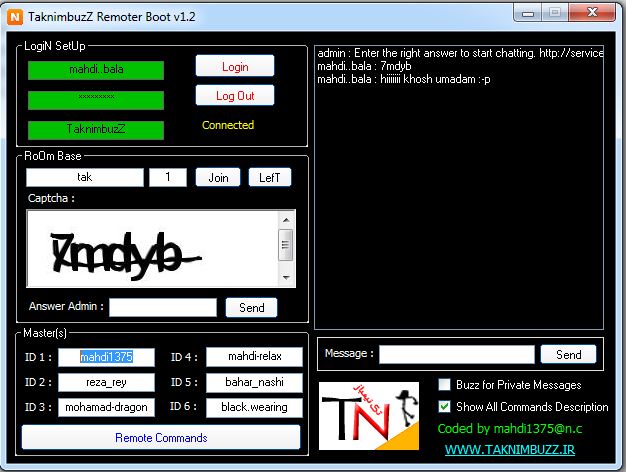Open the WWW.TAKNIMBUZZ.IR link
Viewport: 626px width, 472px height.
click(510, 449)
